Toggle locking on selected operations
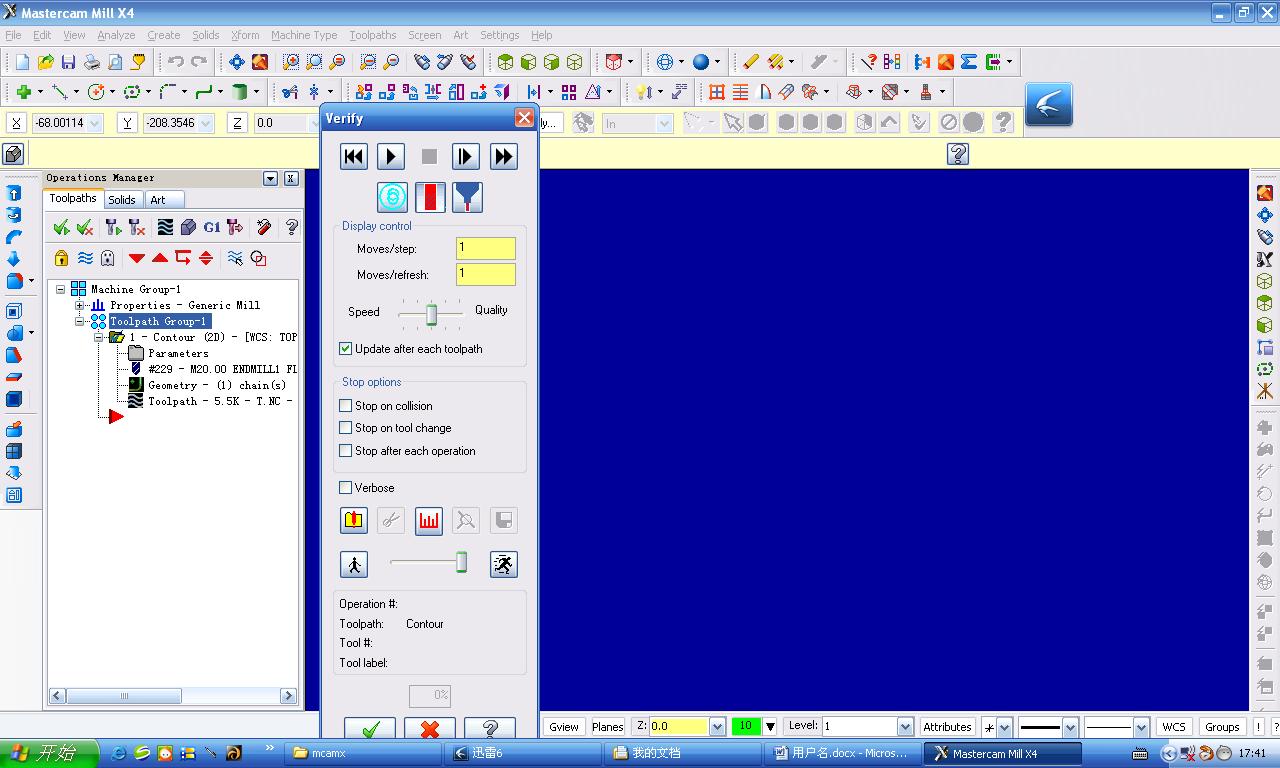Image resolution: width=1280 pixels, height=768 pixels. point(62,258)
